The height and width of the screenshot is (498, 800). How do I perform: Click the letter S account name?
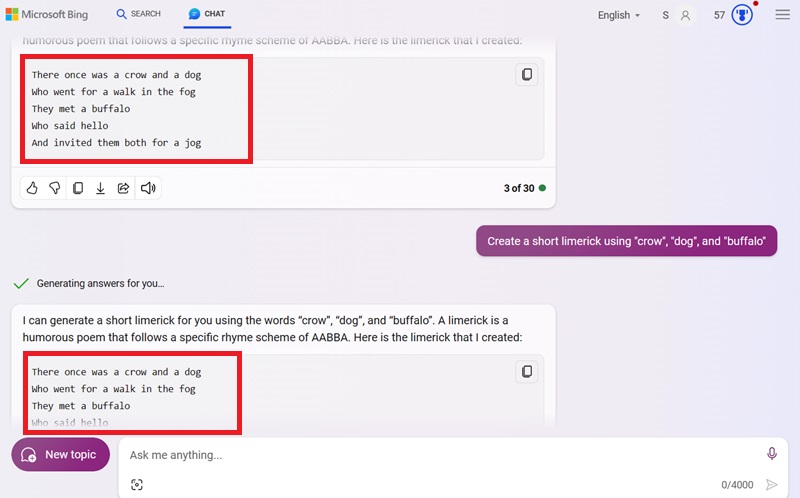665,15
